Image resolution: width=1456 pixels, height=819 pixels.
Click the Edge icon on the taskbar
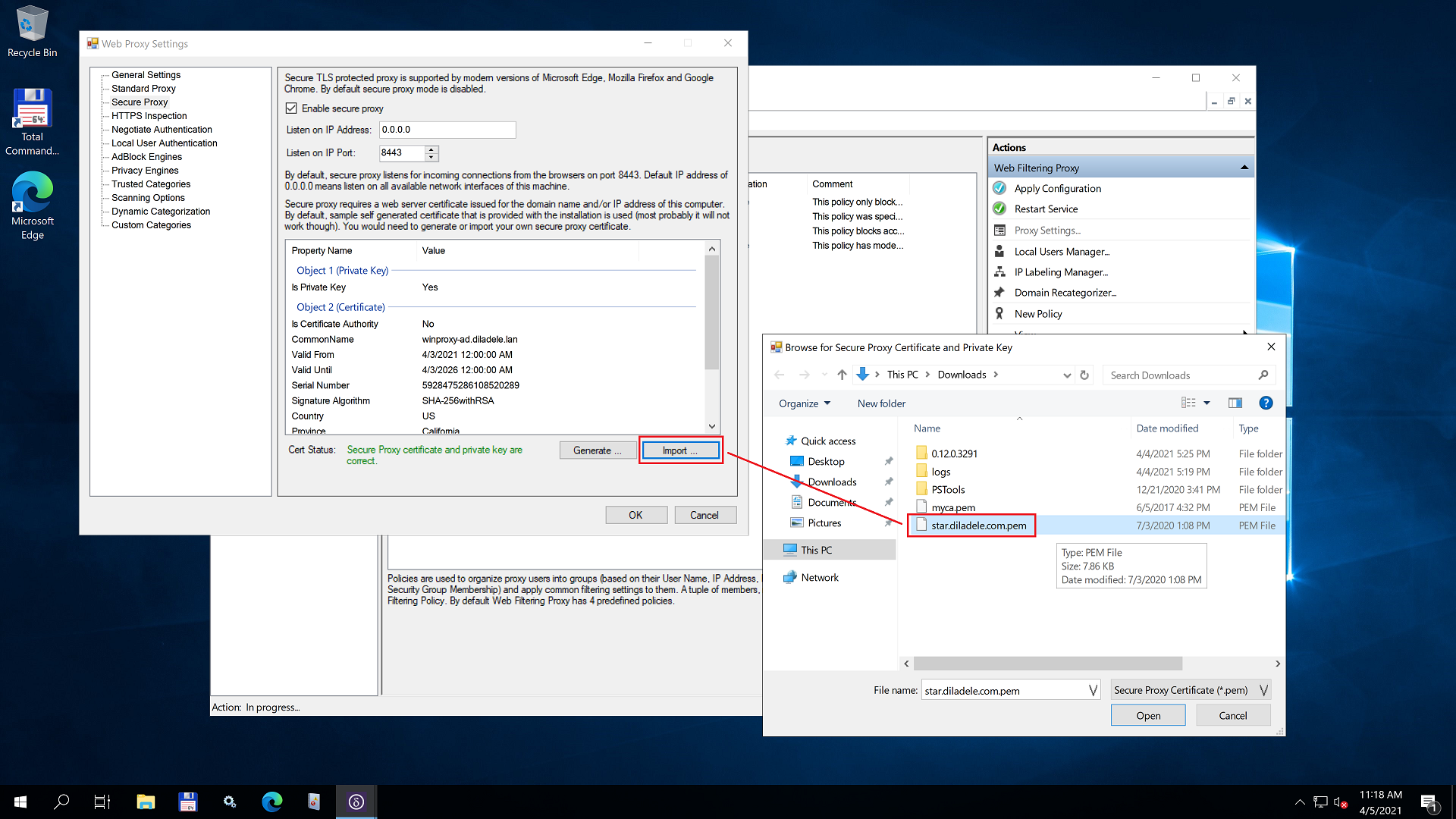(271, 802)
